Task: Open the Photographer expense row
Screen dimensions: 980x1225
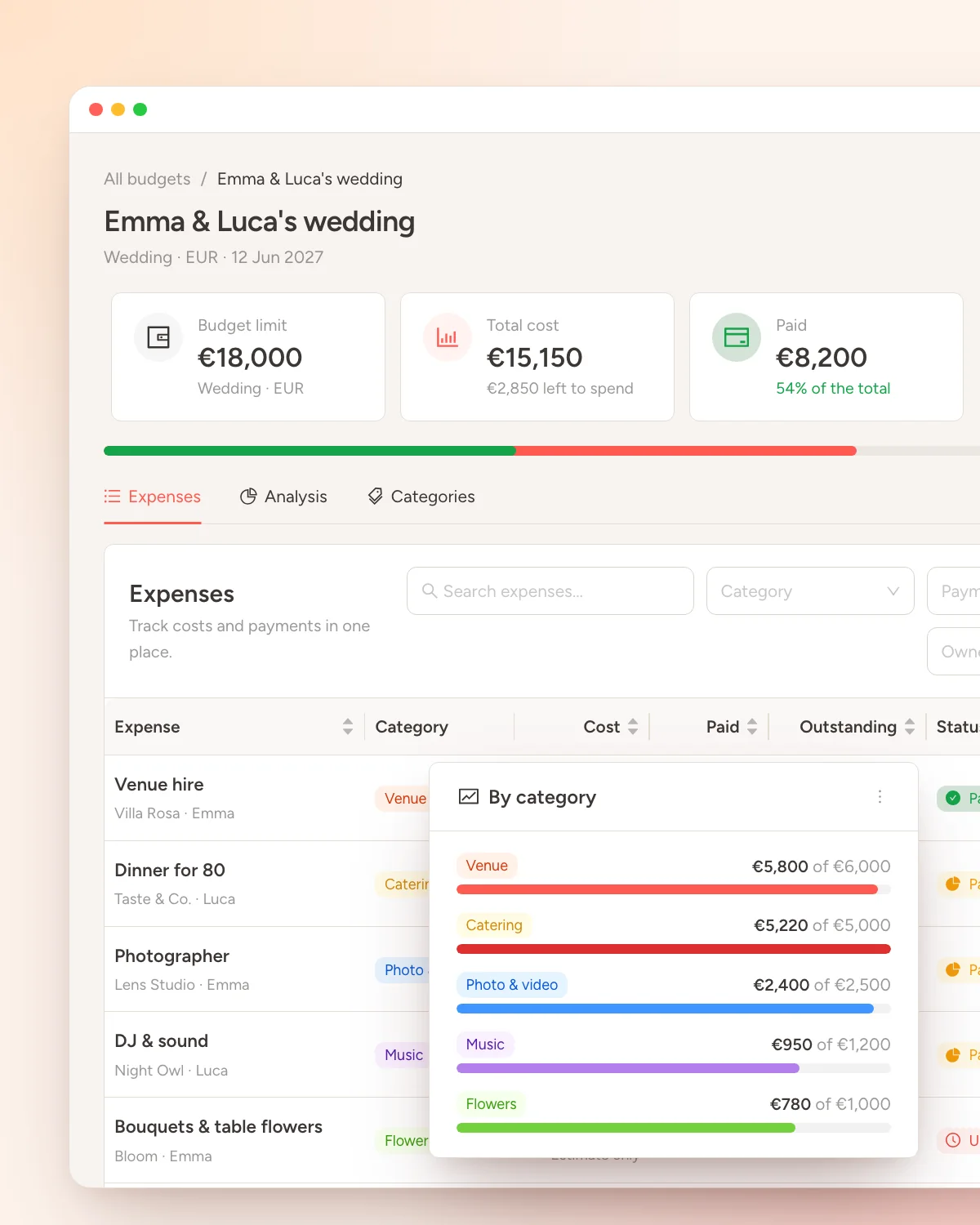Action: 542,969
